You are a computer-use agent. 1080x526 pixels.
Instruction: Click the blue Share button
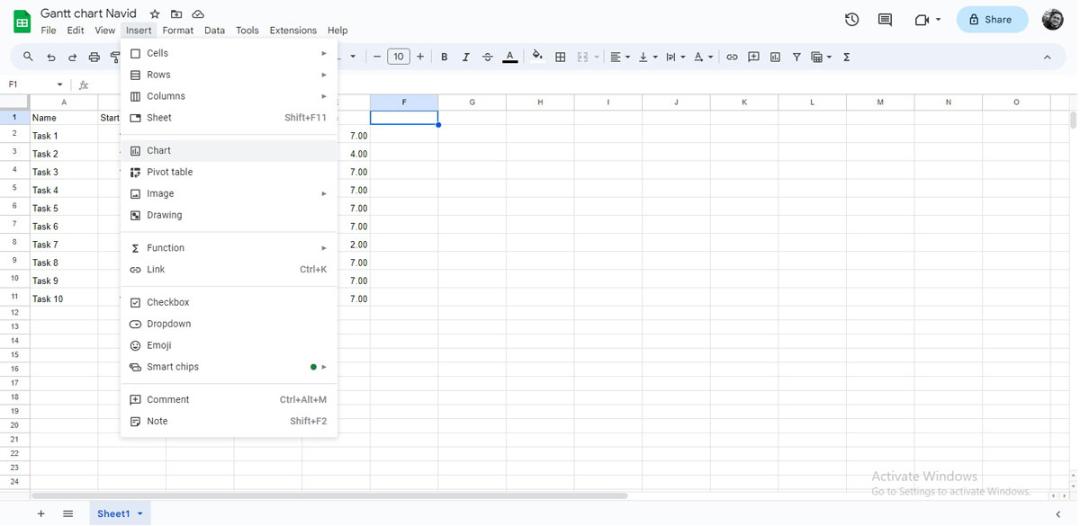click(x=992, y=19)
